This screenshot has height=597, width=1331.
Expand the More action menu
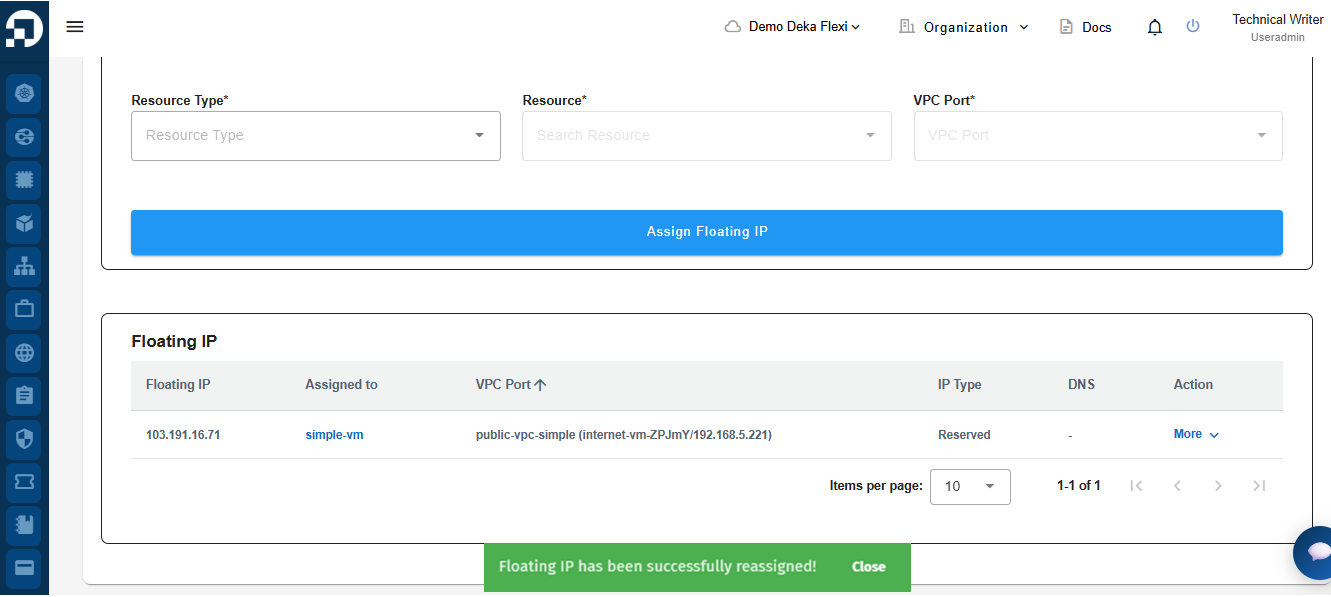point(1196,435)
